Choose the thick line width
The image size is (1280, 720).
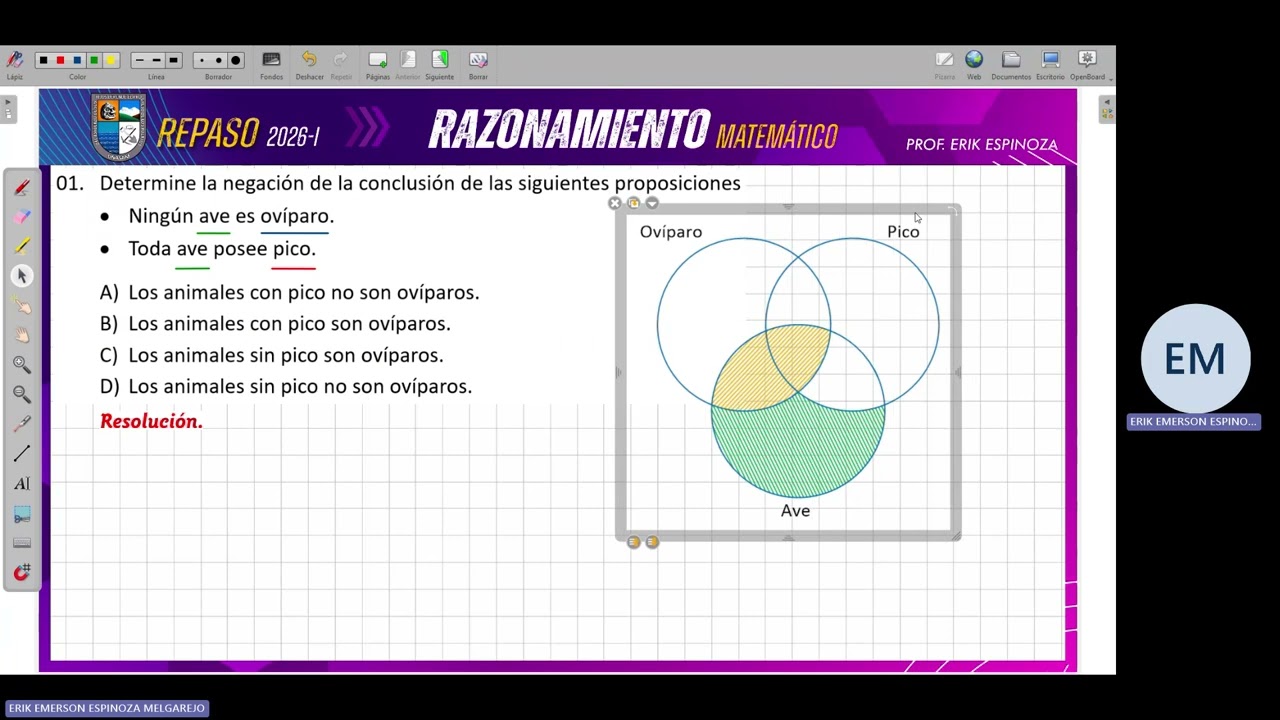click(173, 60)
